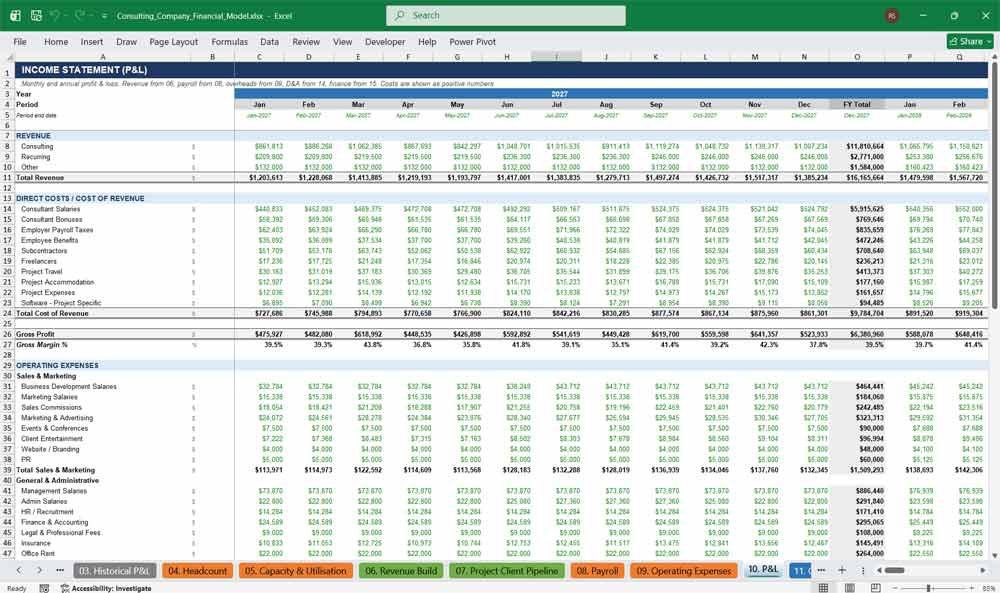Open the 08. Payroll sheet

[x=598, y=571]
